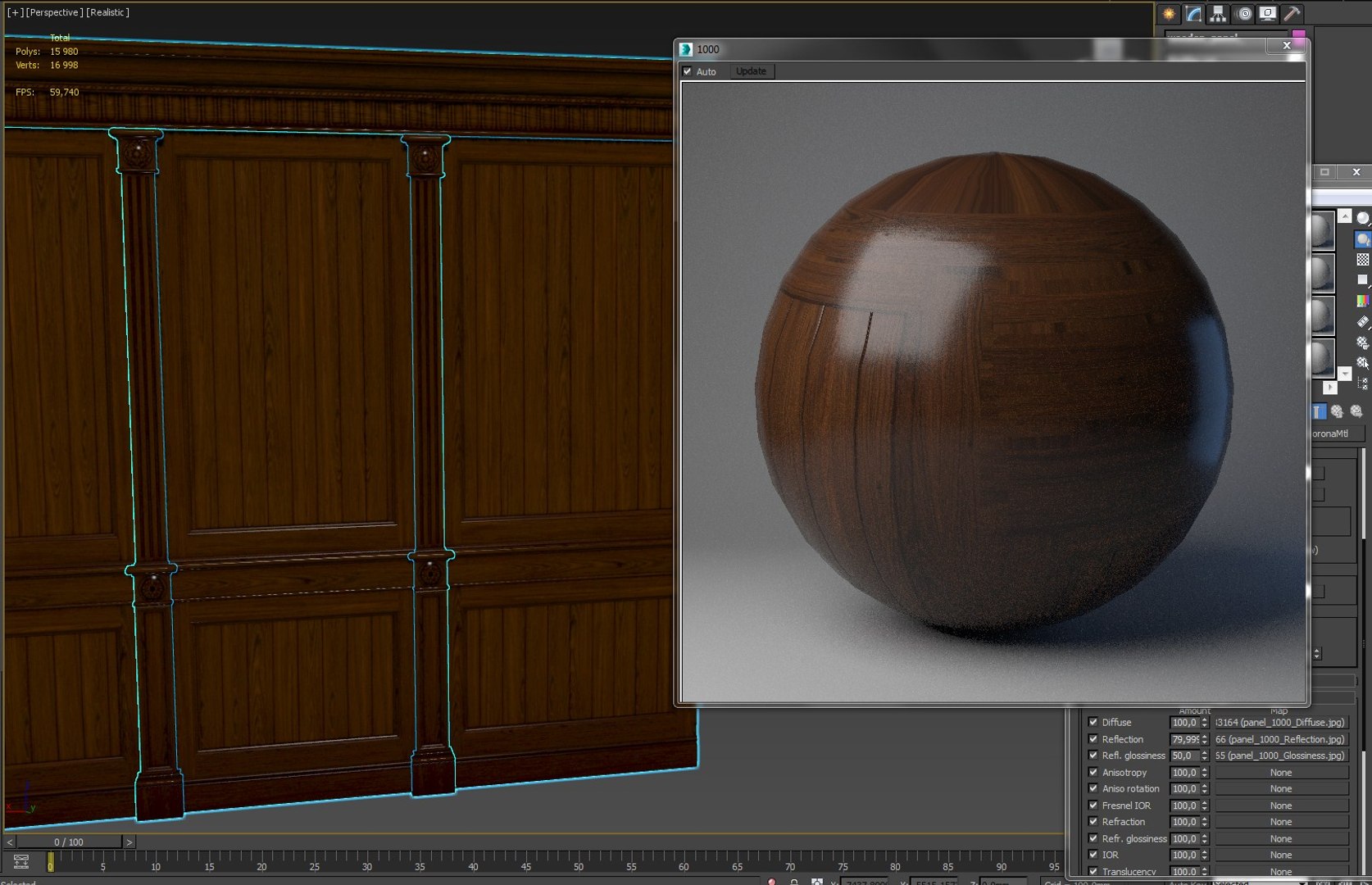Open the panel_1000_Reflection.jpg map slot
This screenshot has height=885, width=1372.
tap(1281, 739)
